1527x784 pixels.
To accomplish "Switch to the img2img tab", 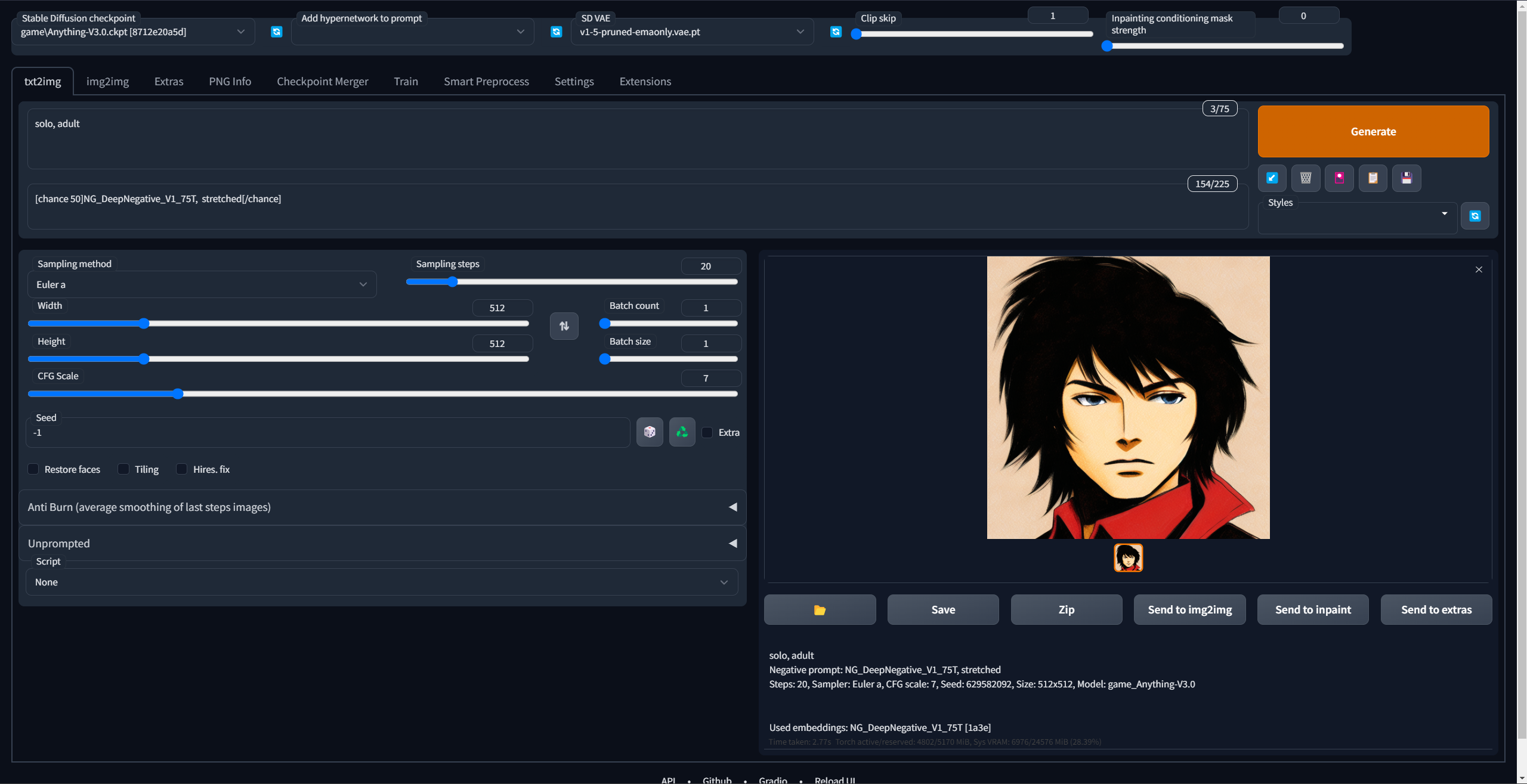I will tap(107, 81).
